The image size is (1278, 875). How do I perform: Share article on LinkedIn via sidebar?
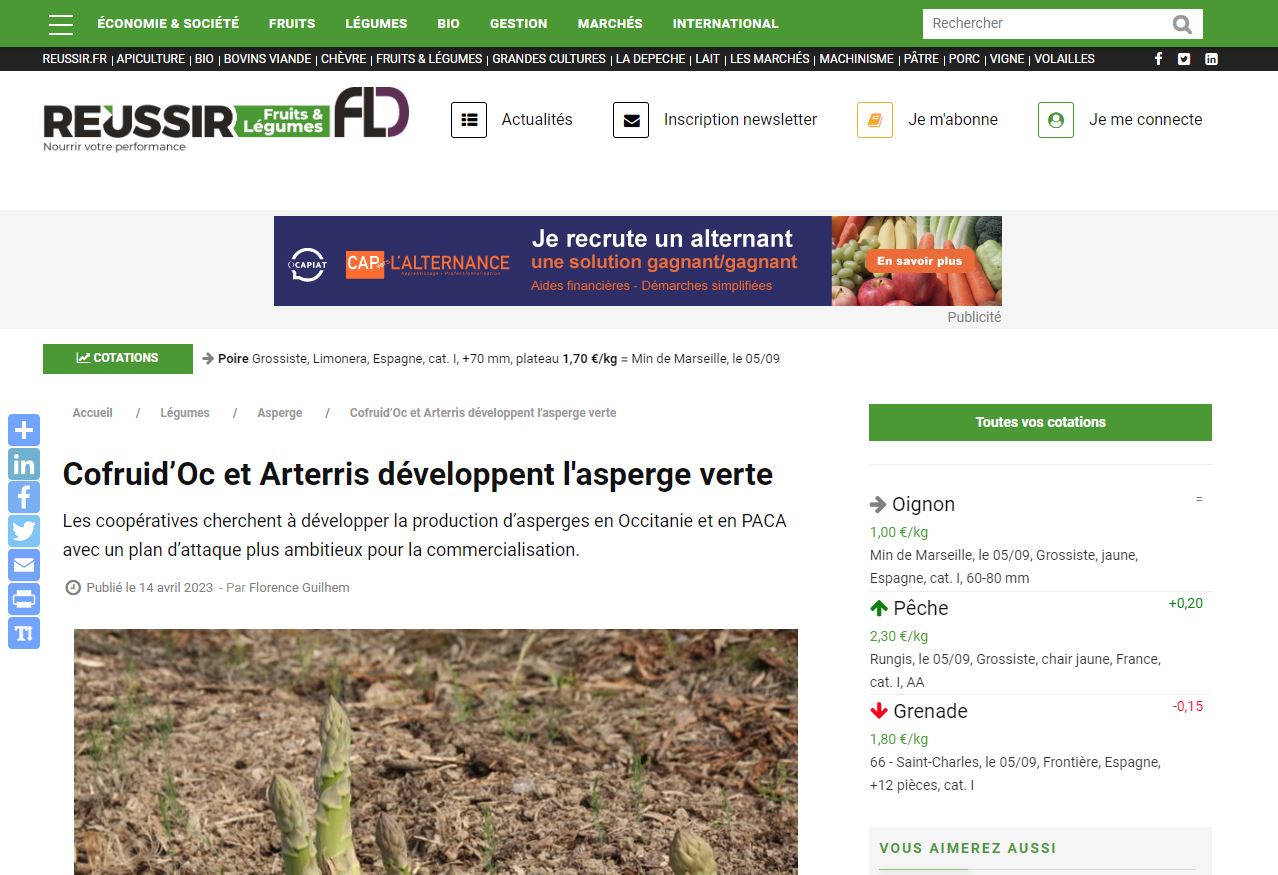(24, 464)
